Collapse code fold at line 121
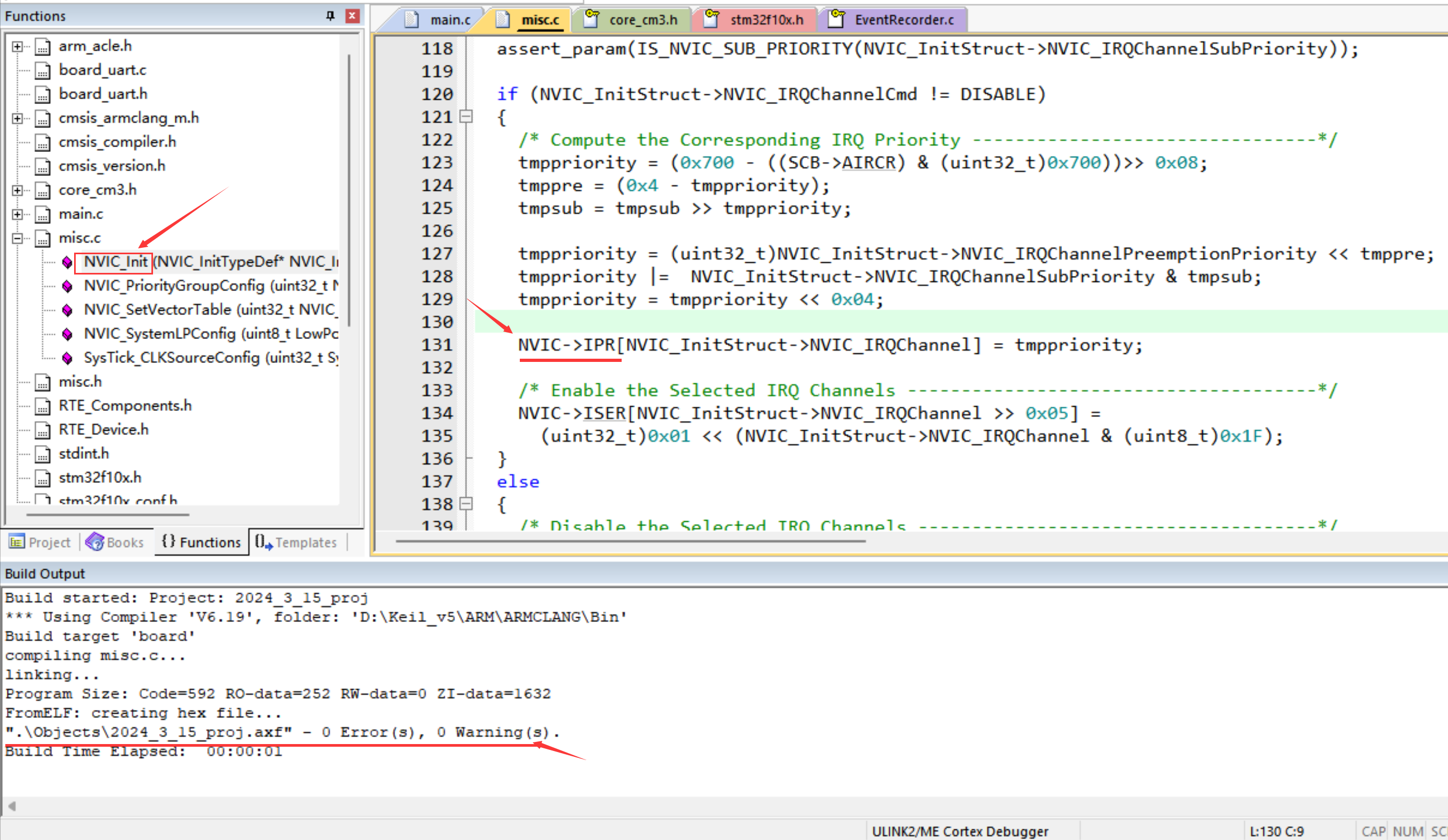 pos(466,117)
